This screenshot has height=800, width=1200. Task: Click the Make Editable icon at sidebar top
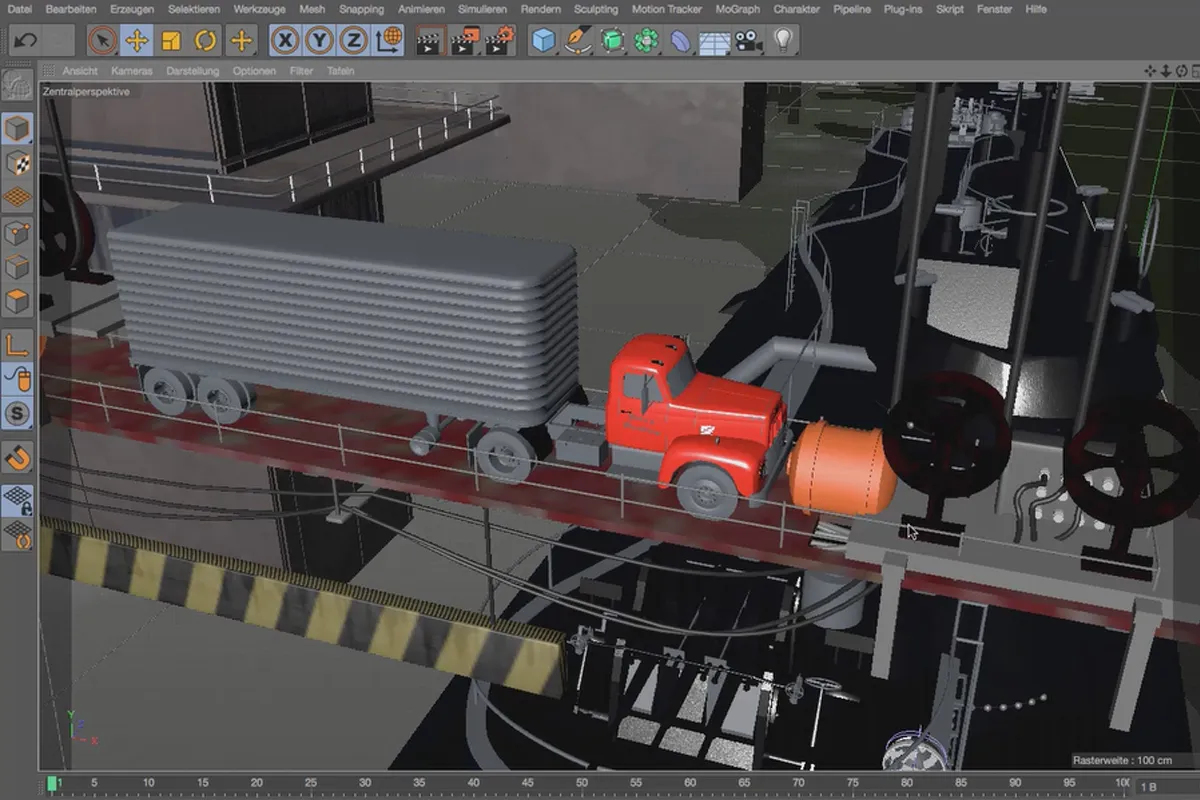[17, 87]
